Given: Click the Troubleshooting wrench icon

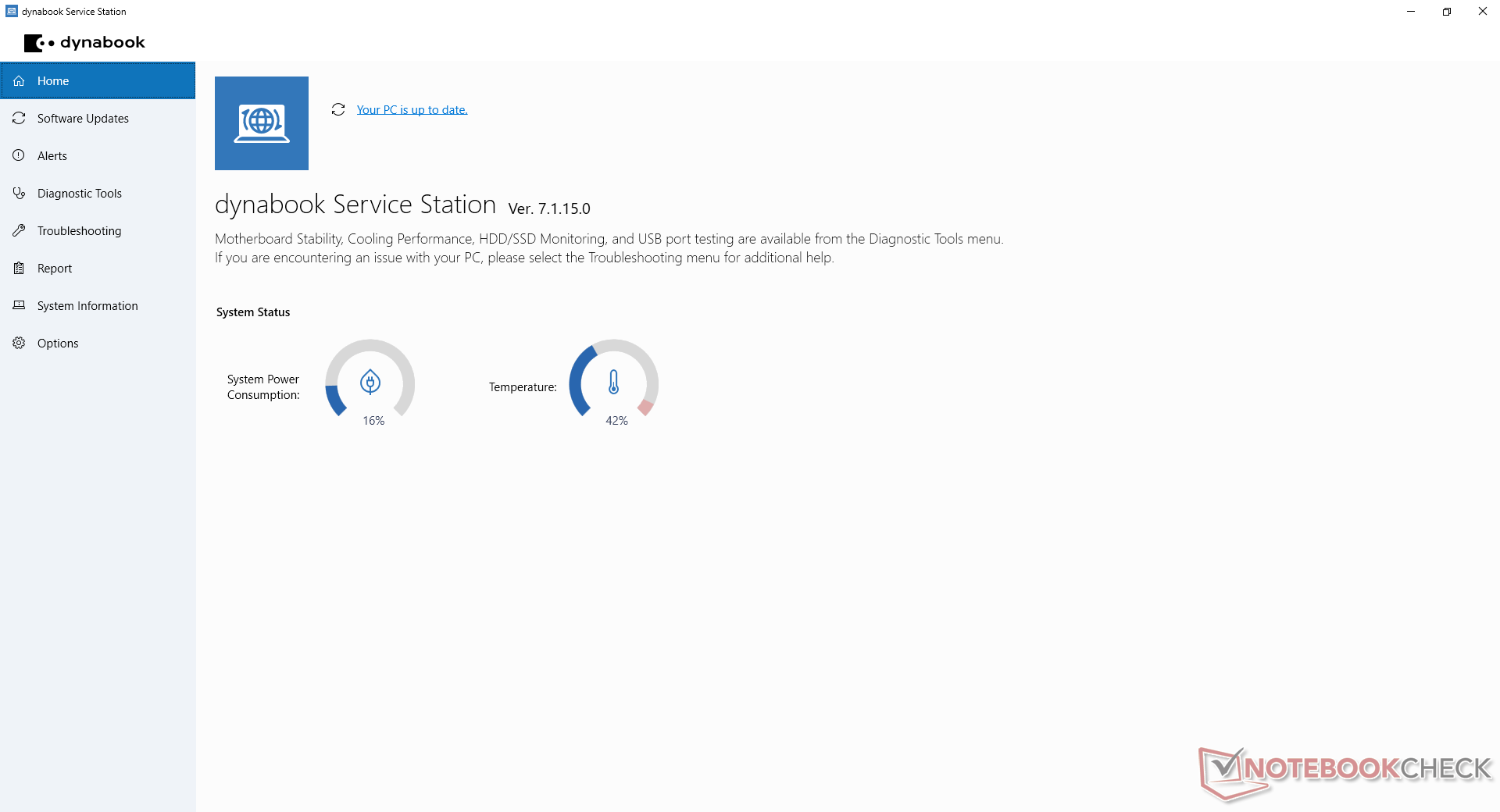Looking at the screenshot, I should point(19,231).
